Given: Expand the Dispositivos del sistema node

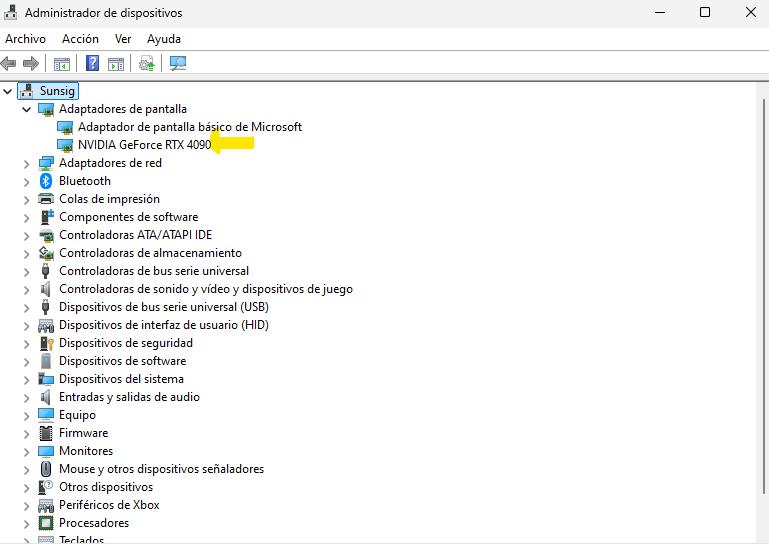Looking at the screenshot, I should pyautogui.click(x=26, y=380).
